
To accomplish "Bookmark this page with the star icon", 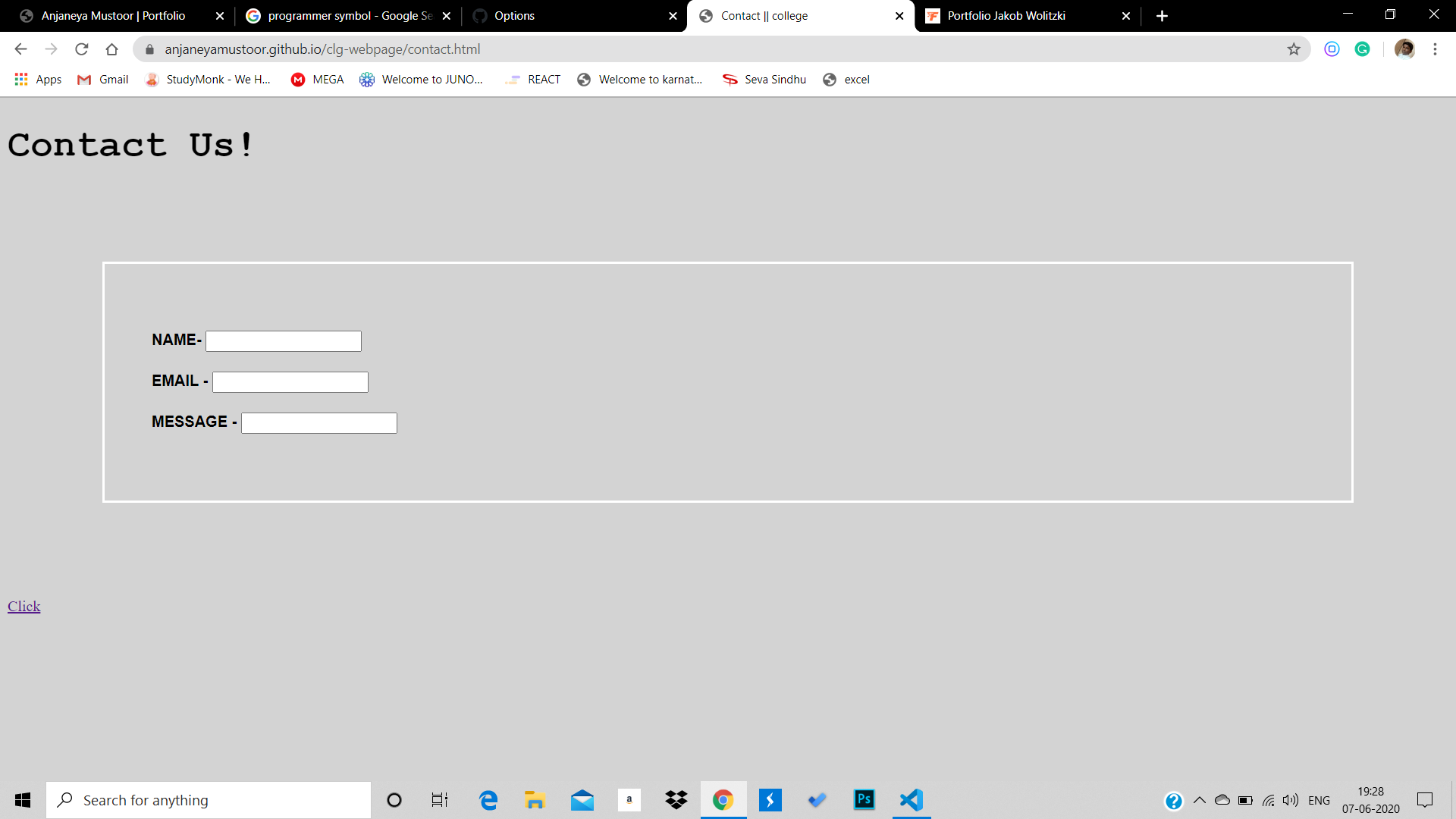I will point(1294,49).
